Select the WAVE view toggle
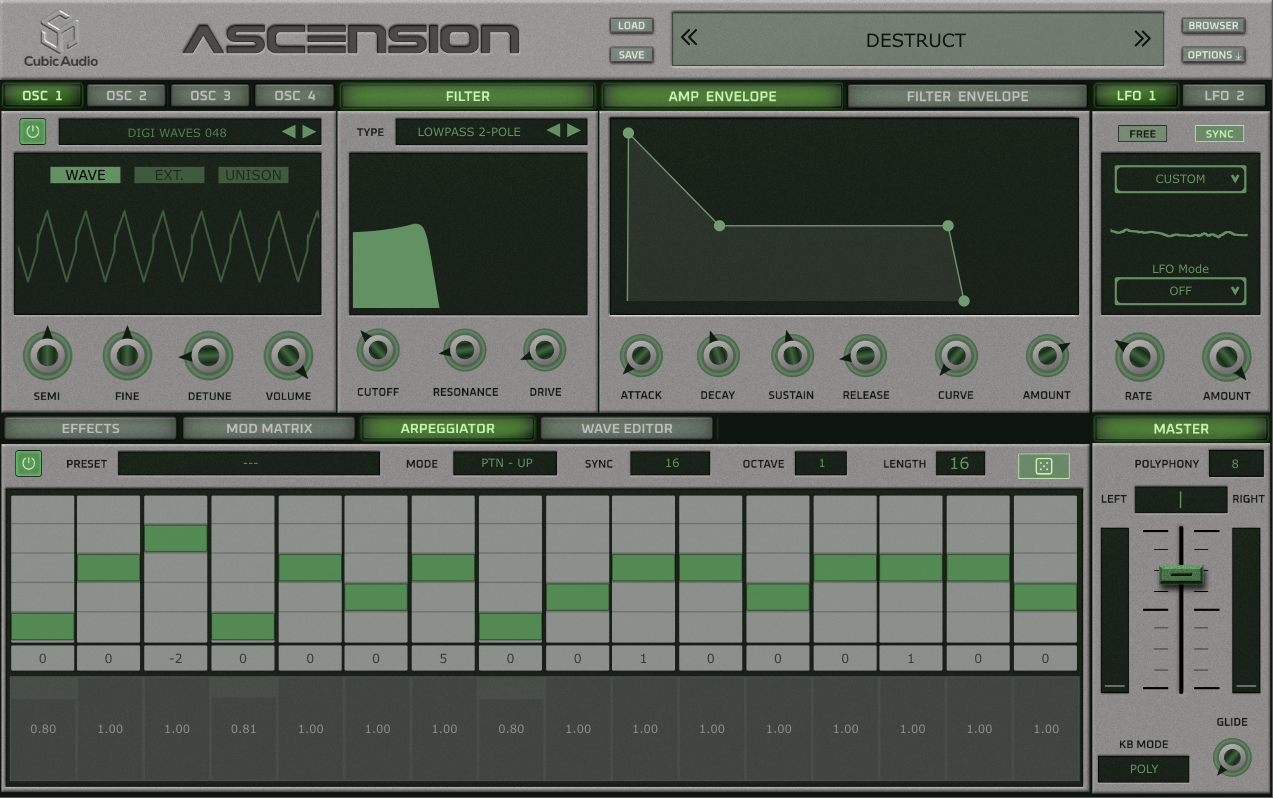The height and width of the screenshot is (798, 1273). tap(85, 175)
